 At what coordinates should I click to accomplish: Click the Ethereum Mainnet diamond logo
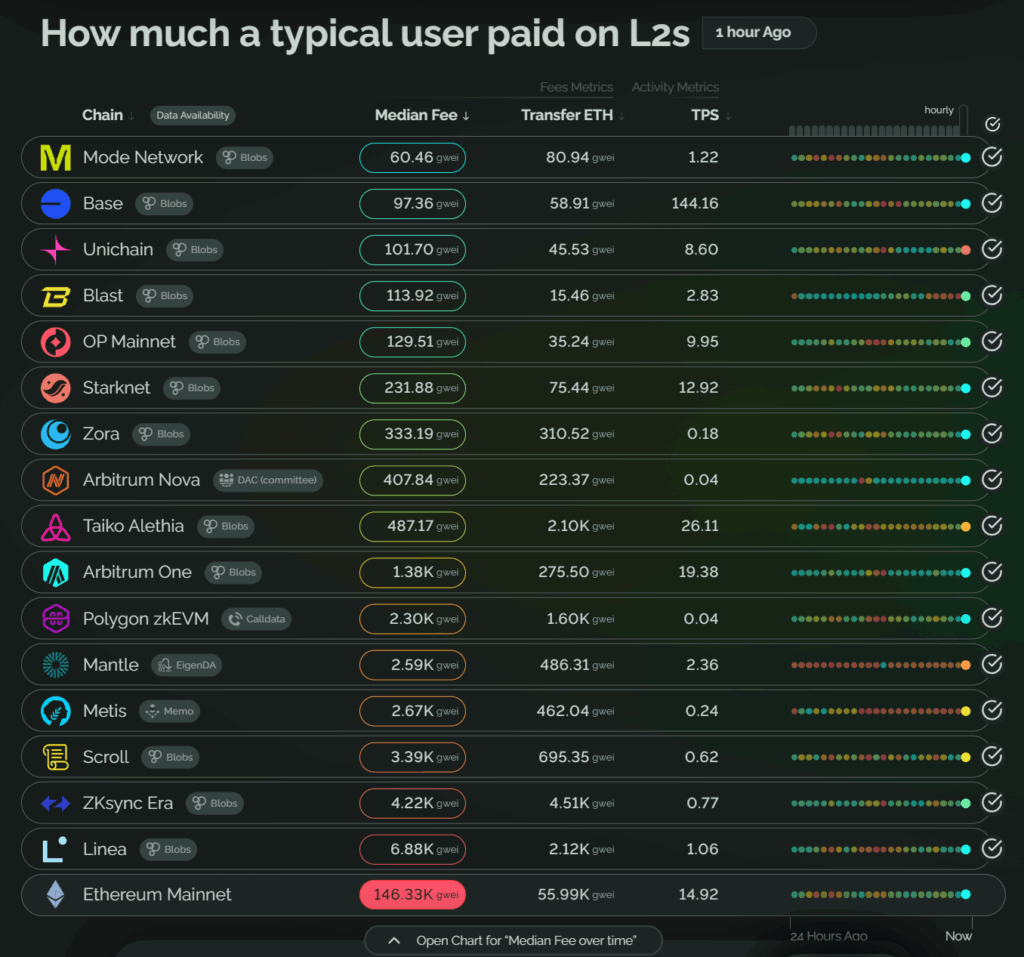56,894
